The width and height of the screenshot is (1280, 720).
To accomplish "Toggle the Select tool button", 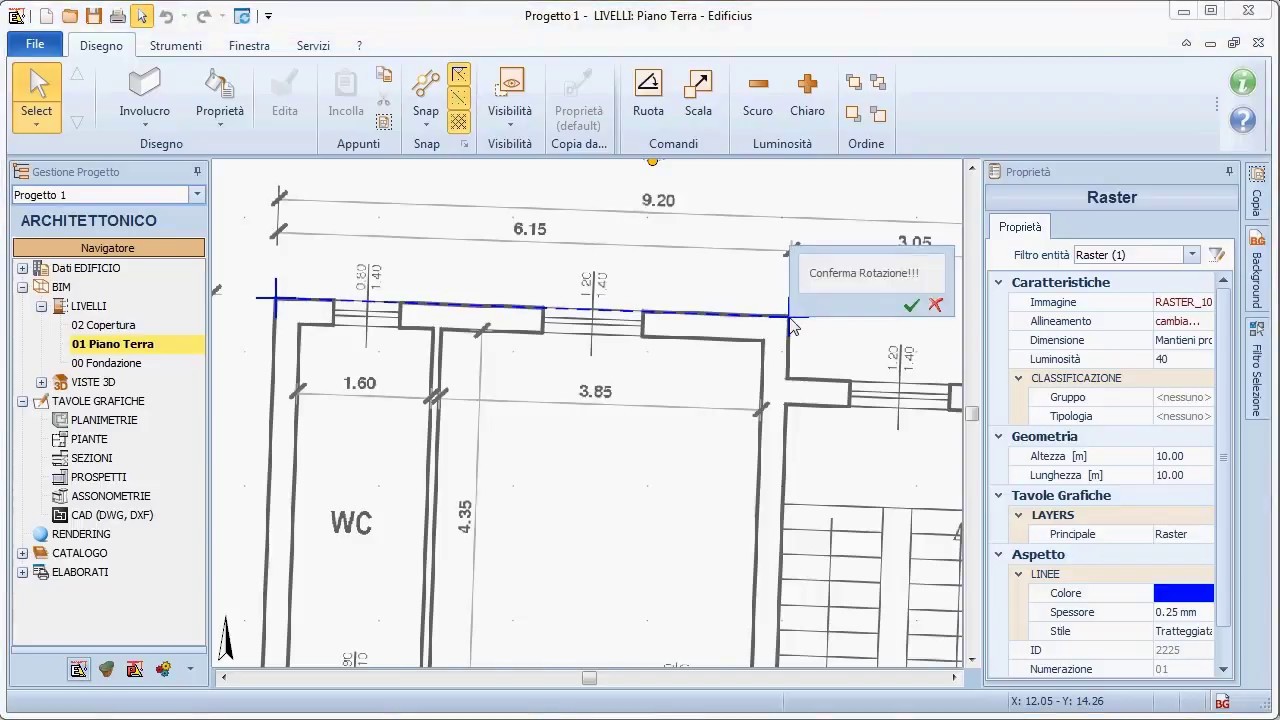I will [37, 96].
